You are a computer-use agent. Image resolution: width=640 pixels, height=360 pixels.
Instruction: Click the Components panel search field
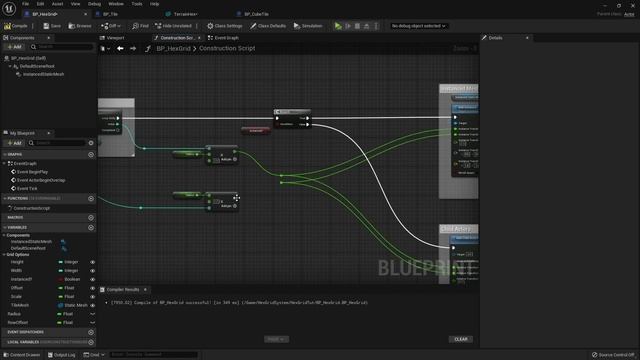(62, 47)
